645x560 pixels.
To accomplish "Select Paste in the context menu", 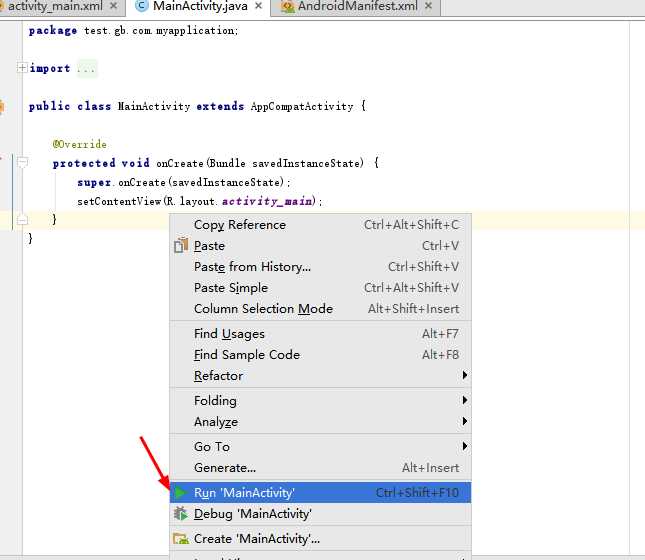I will tap(320, 246).
